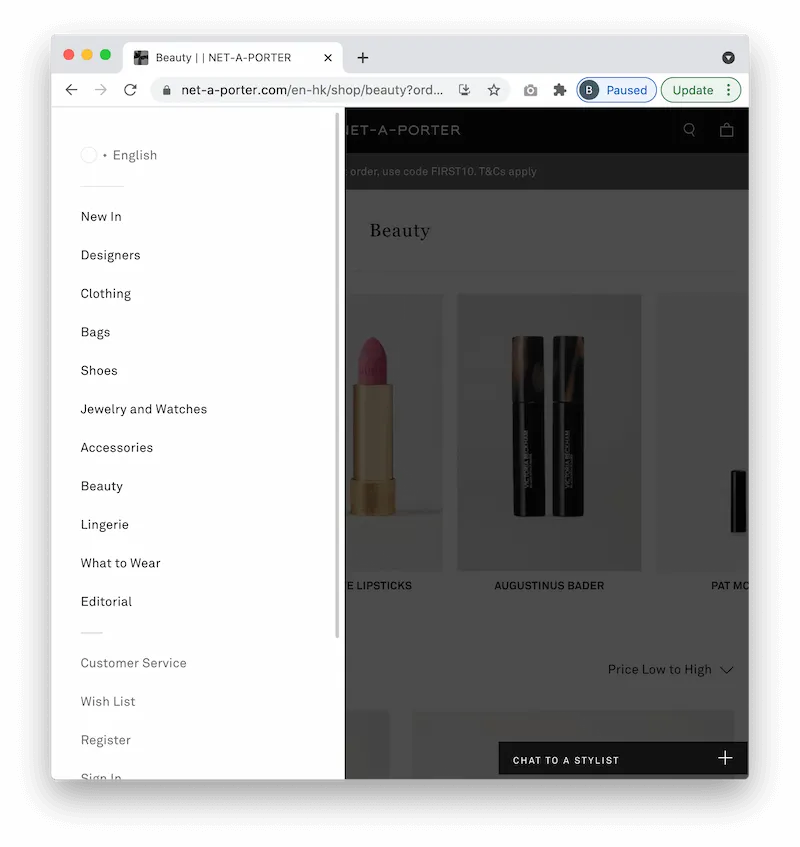Click the country flag circle beside English

[x=89, y=155]
